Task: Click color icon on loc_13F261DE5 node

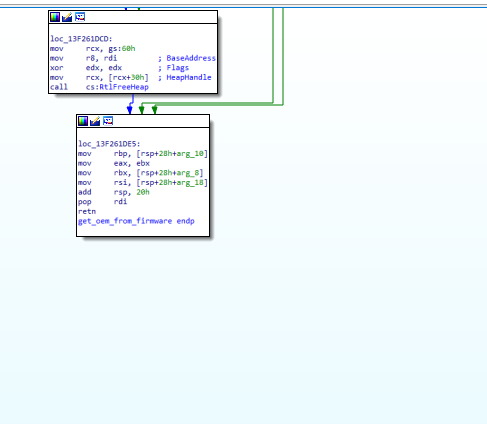Action: pyautogui.click(x=83, y=121)
